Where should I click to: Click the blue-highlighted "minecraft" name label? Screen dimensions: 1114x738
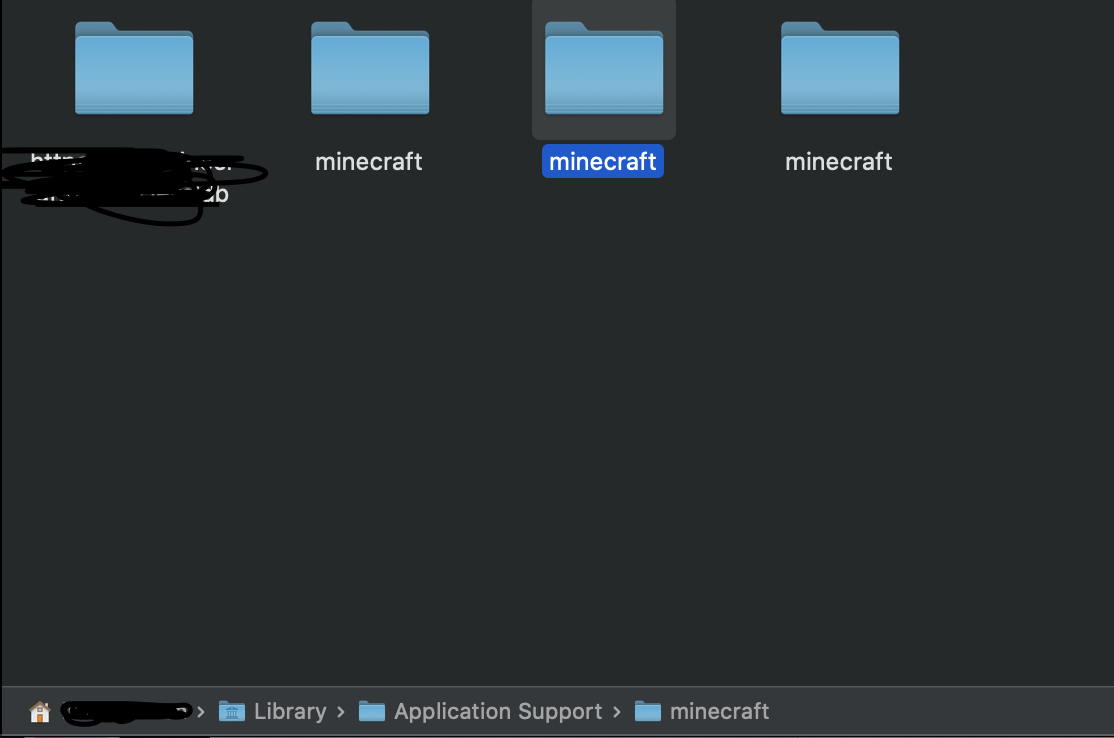click(602, 161)
